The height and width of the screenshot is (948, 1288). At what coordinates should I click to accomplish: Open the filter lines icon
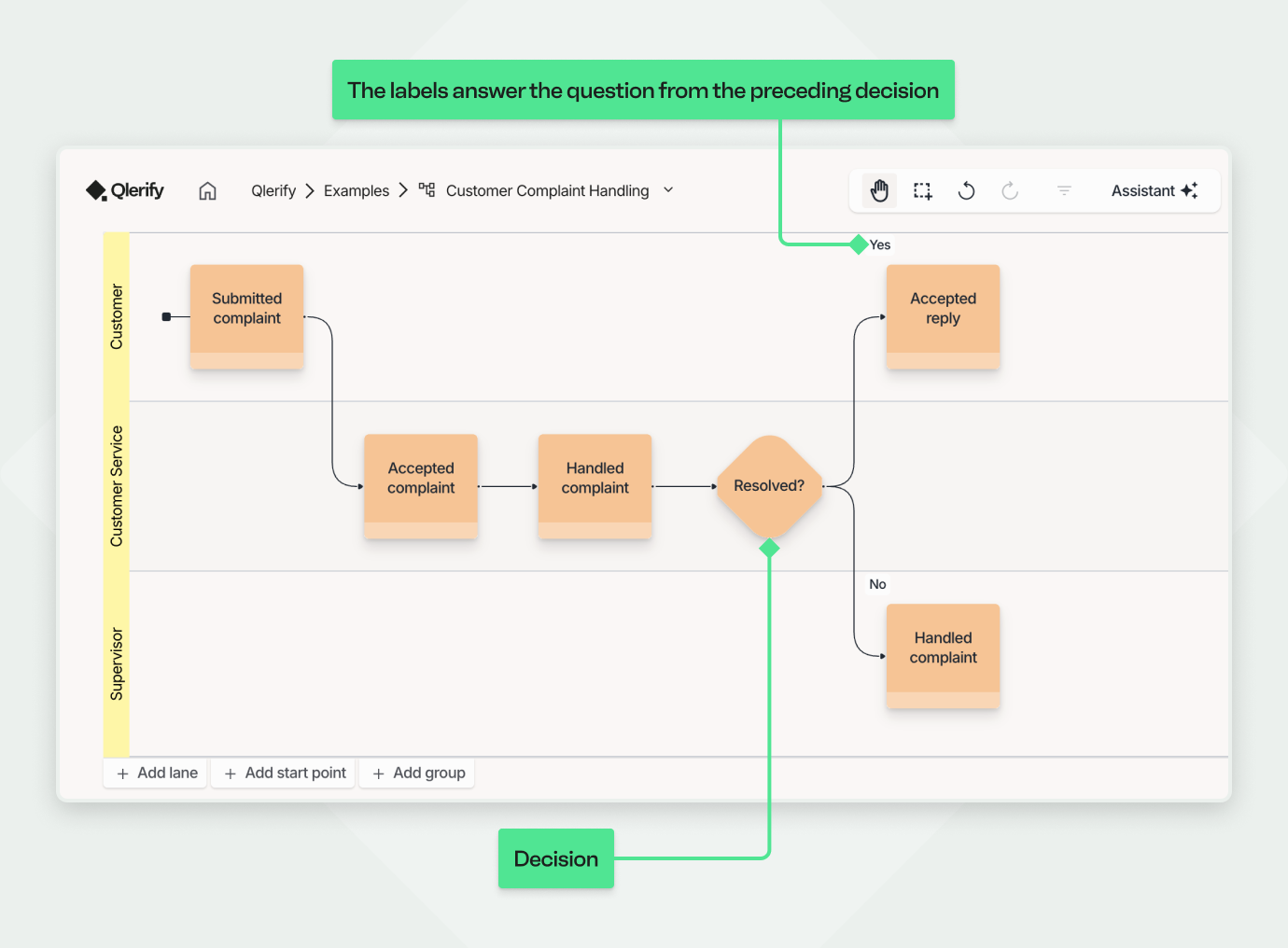click(1064, 190)
